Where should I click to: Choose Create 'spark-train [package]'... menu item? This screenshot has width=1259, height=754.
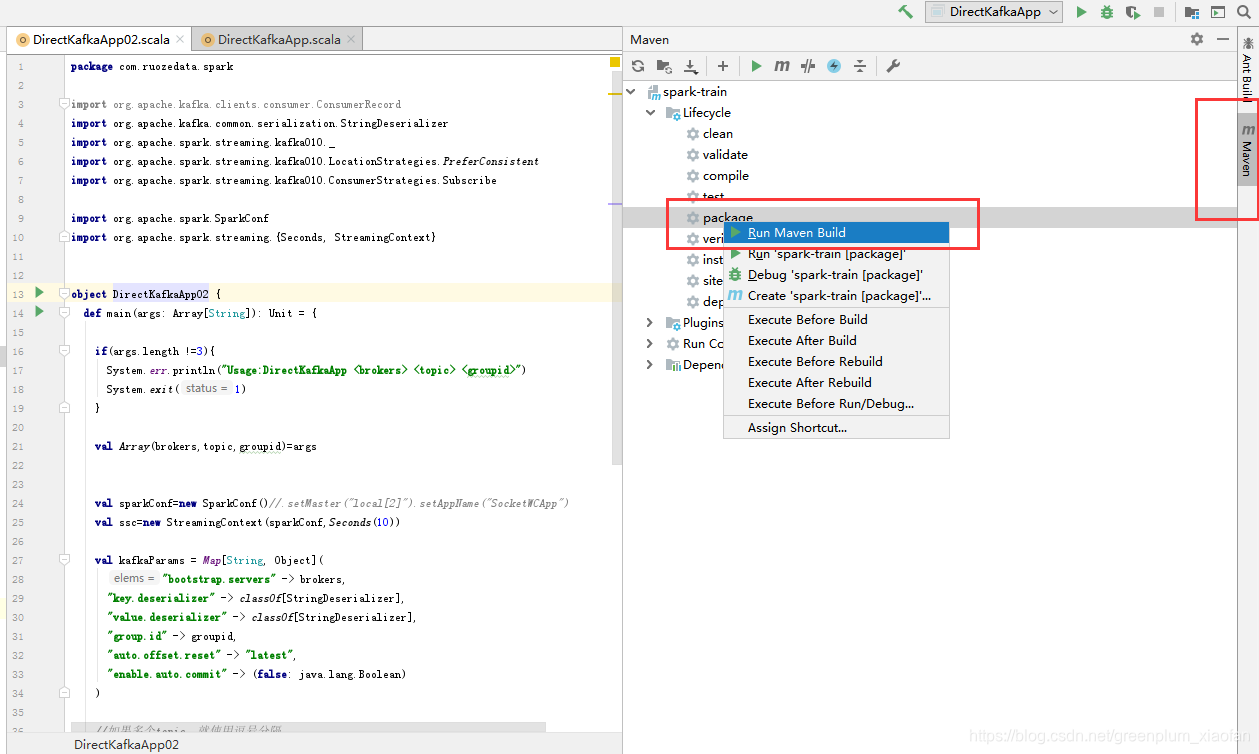pyautogui.click(x=836, y=296)
